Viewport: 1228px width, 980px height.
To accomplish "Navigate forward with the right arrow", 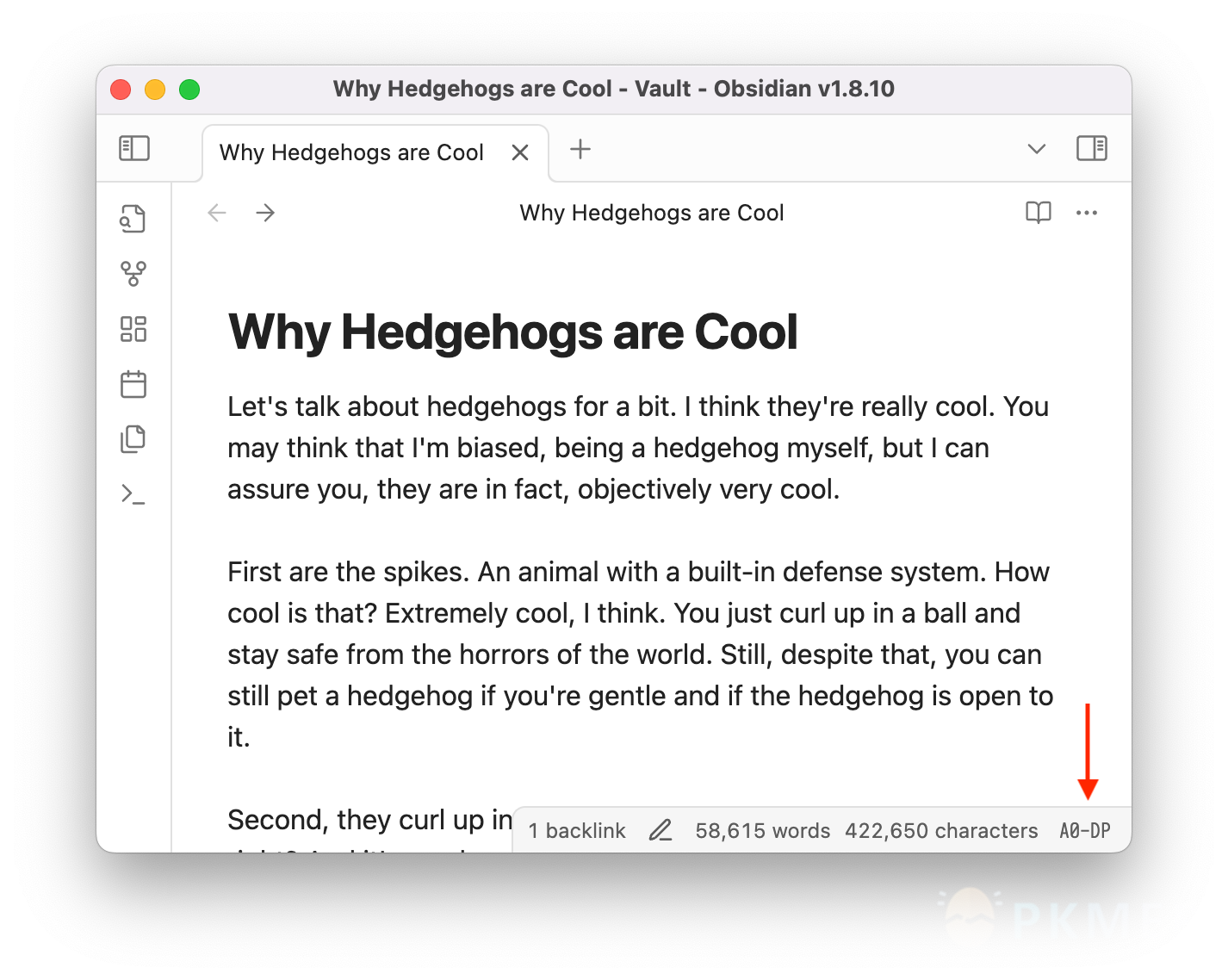I will point(265,213).
